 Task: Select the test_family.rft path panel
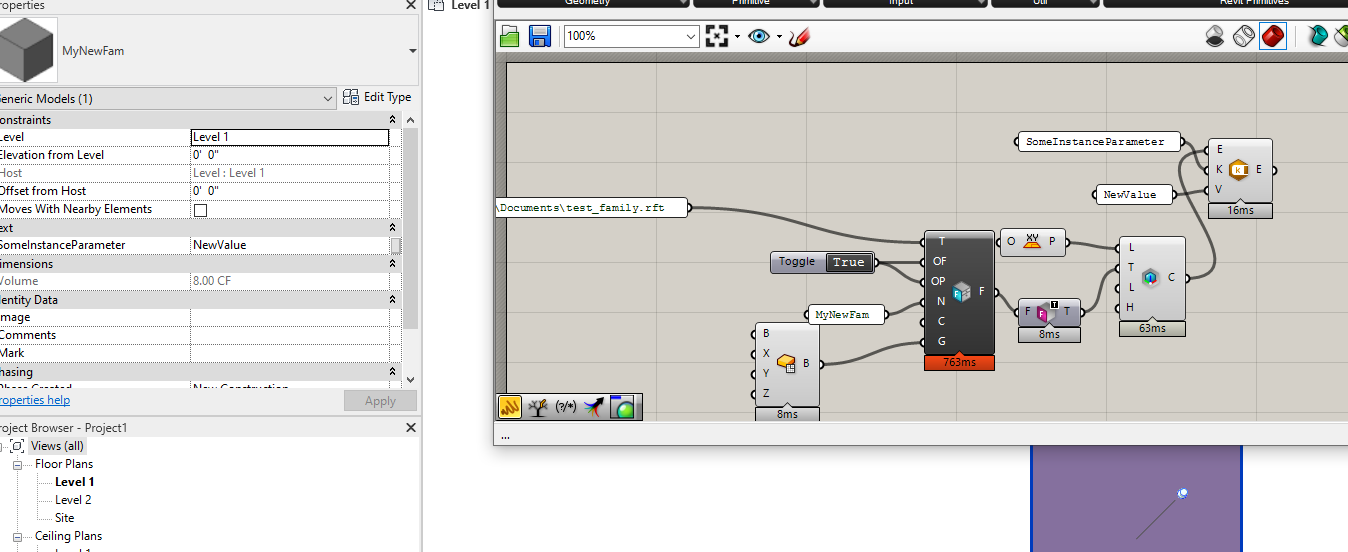pos(593,208)
